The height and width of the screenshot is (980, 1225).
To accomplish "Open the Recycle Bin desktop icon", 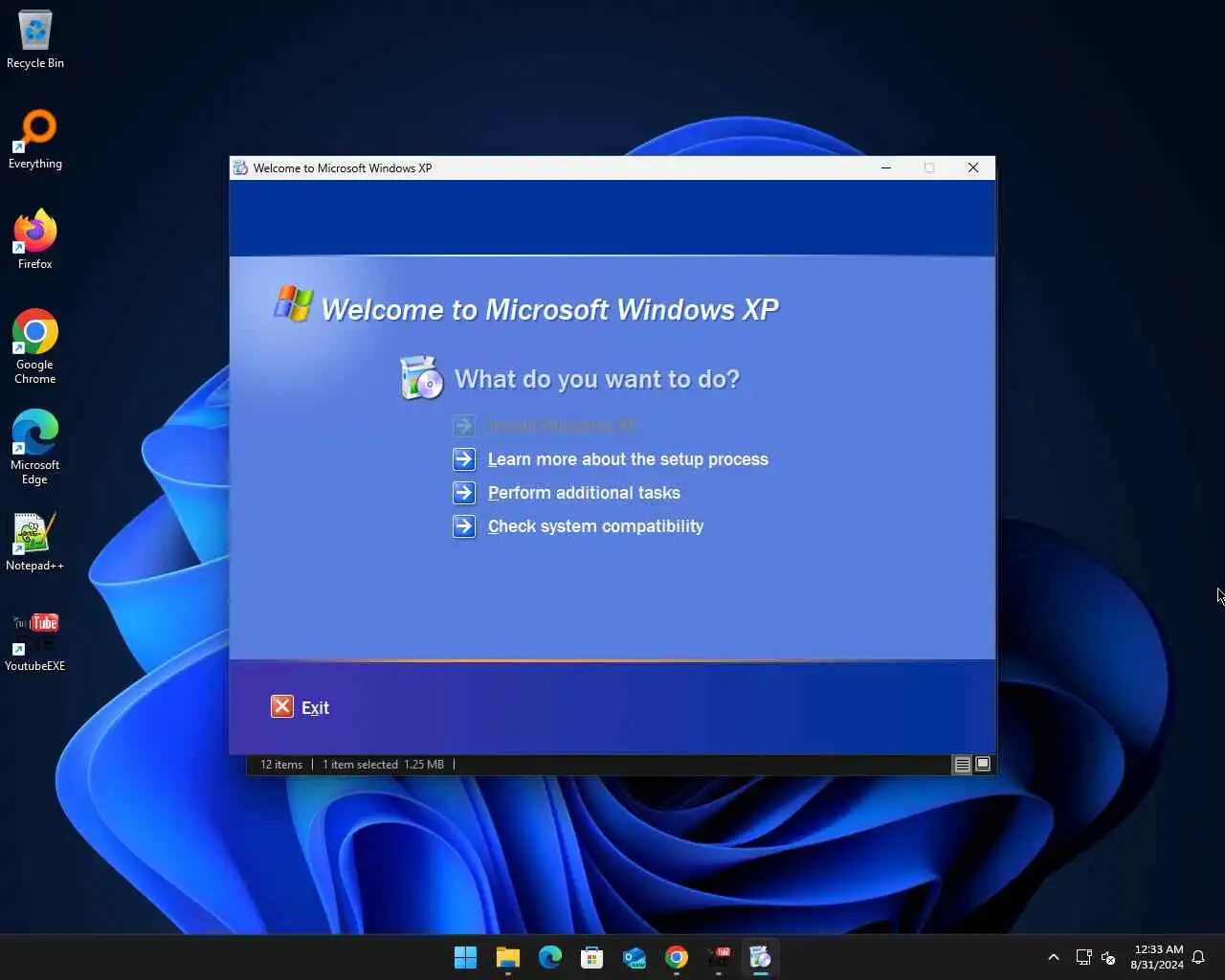I will pos(35,40).
